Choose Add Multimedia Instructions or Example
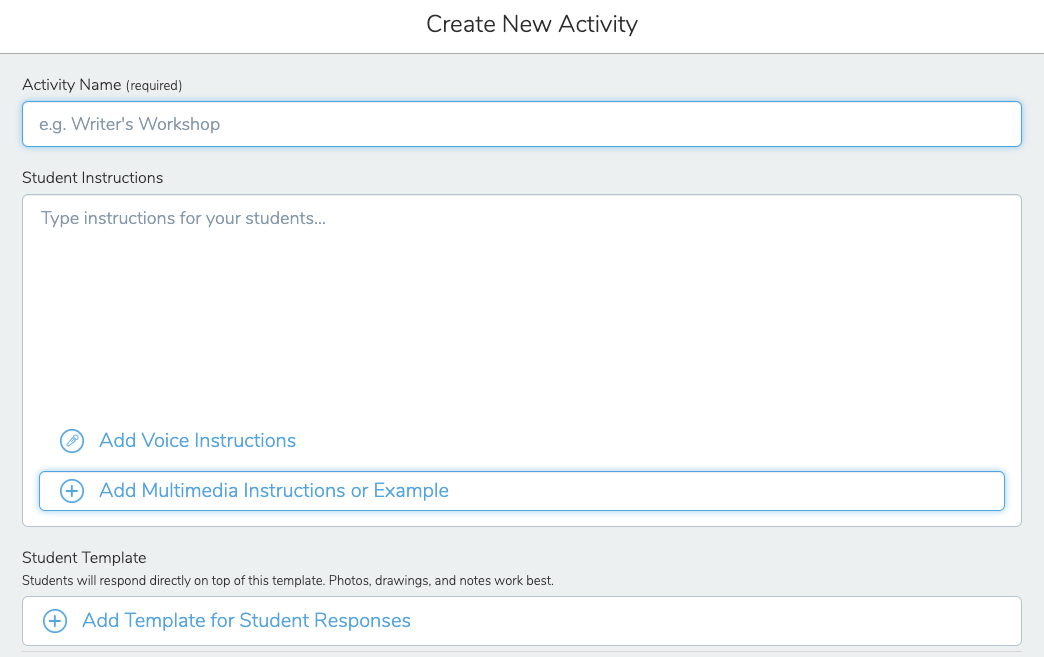 click(x=521, y=491)
